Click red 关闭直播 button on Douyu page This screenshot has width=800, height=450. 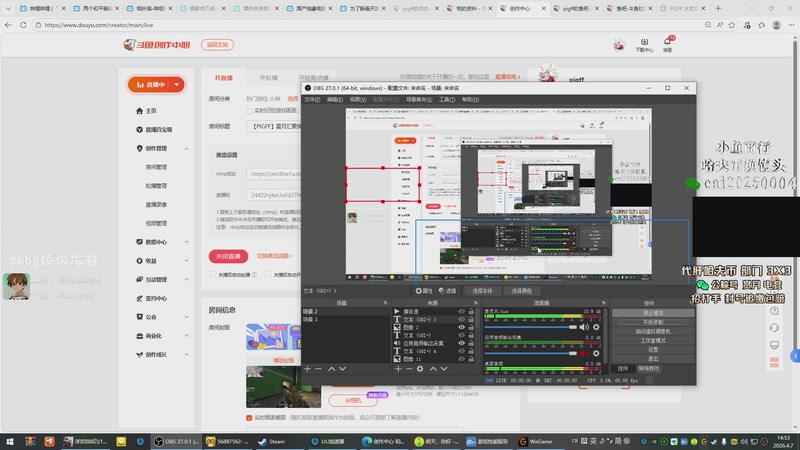click(x=228, y=256)
